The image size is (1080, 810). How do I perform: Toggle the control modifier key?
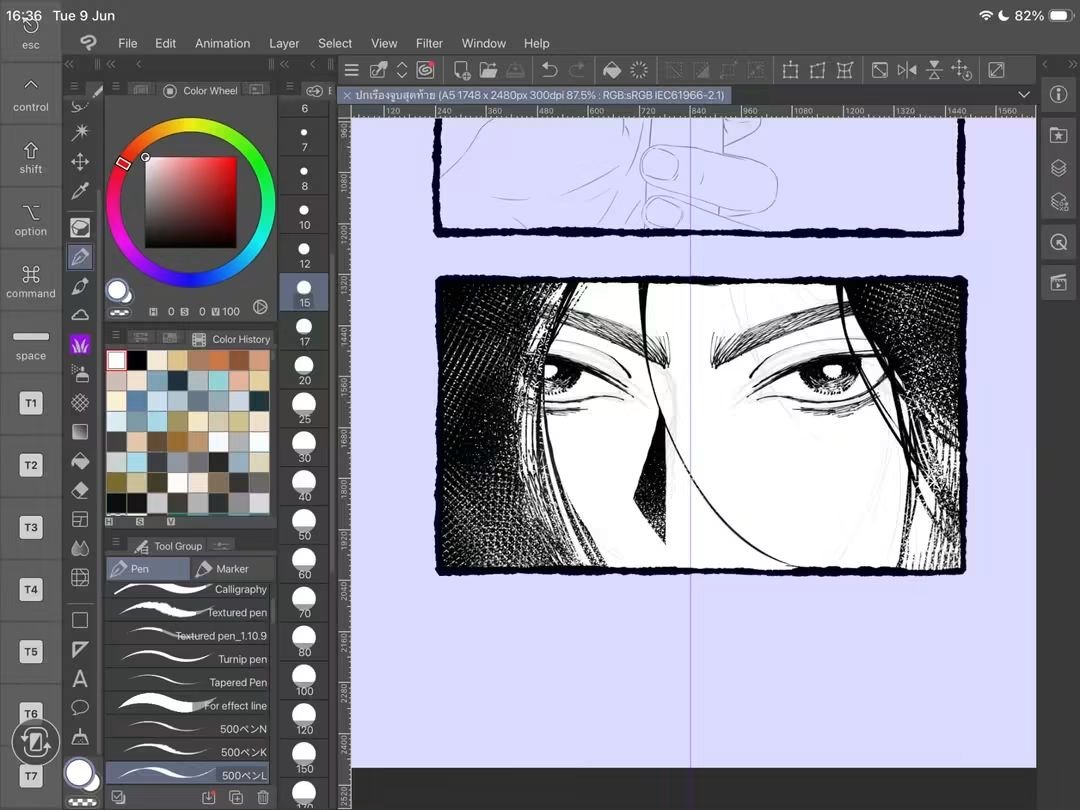(31, 95)
